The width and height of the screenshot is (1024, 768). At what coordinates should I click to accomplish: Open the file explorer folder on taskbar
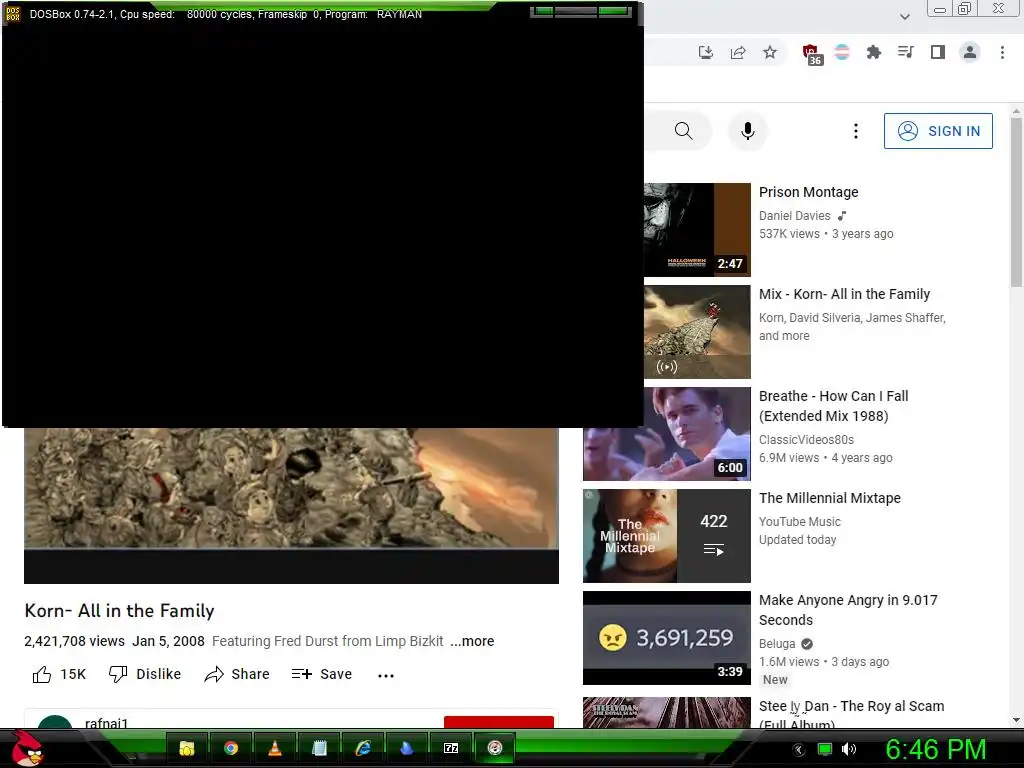pos(187,748)
